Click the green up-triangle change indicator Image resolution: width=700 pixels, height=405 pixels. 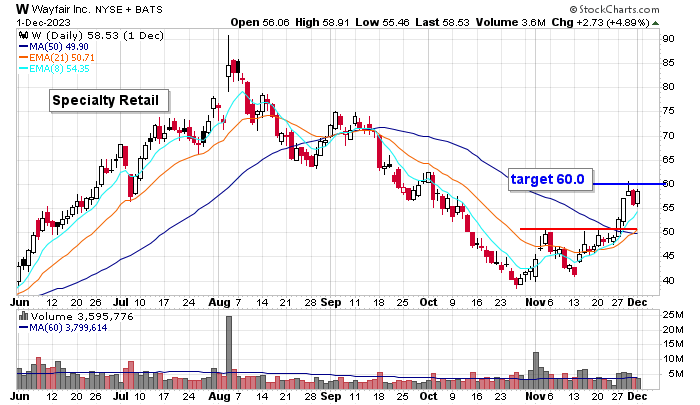click(x=655, y=23)
